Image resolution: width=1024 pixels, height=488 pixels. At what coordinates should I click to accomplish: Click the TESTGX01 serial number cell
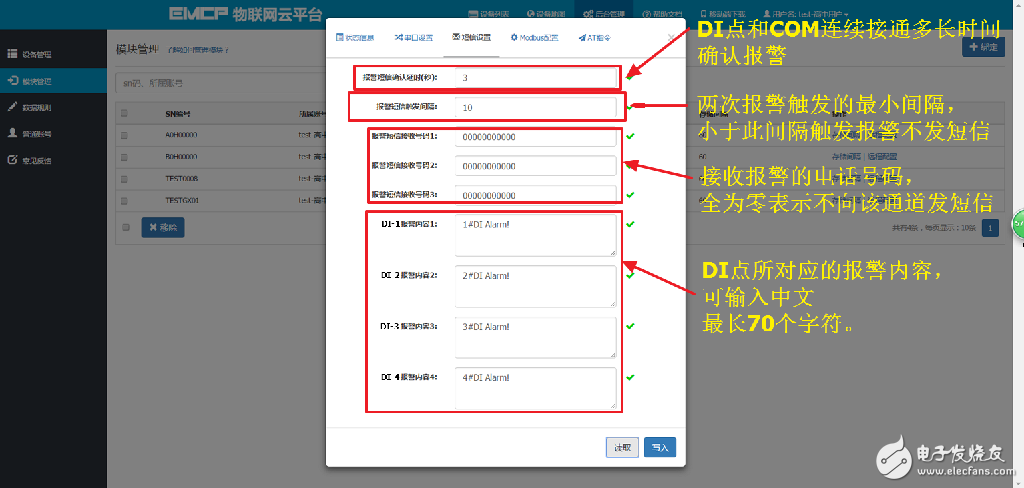pyautogui.click(x=181, y=200)
